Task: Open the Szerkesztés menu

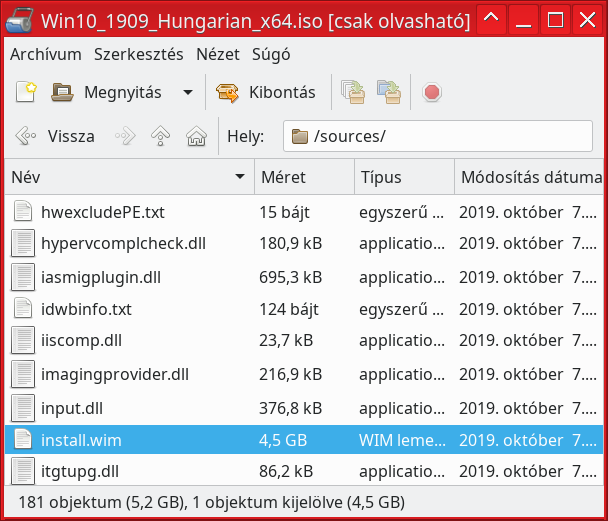Action: coord(138,54)
